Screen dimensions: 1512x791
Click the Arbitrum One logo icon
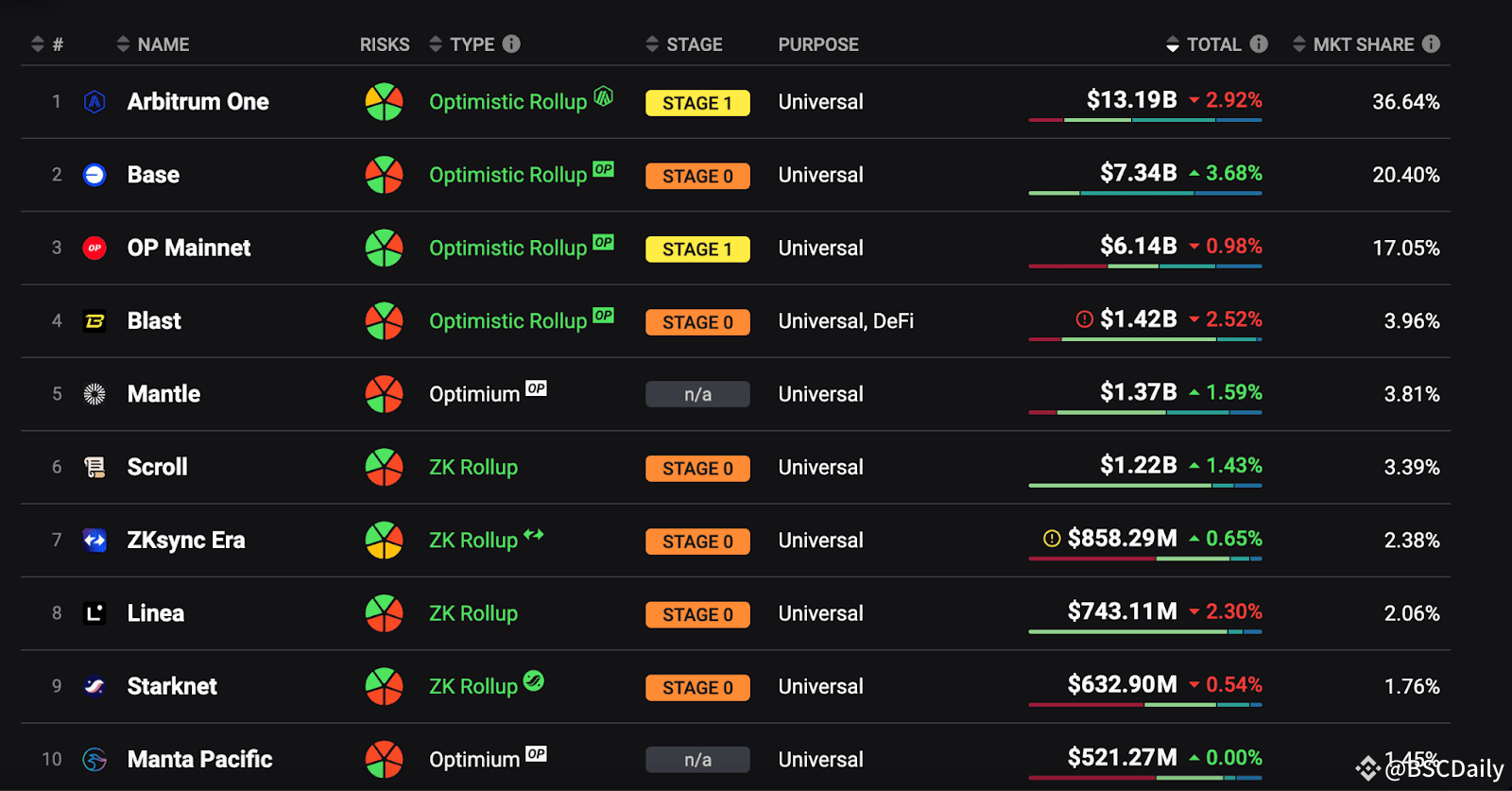click(94, 102)
